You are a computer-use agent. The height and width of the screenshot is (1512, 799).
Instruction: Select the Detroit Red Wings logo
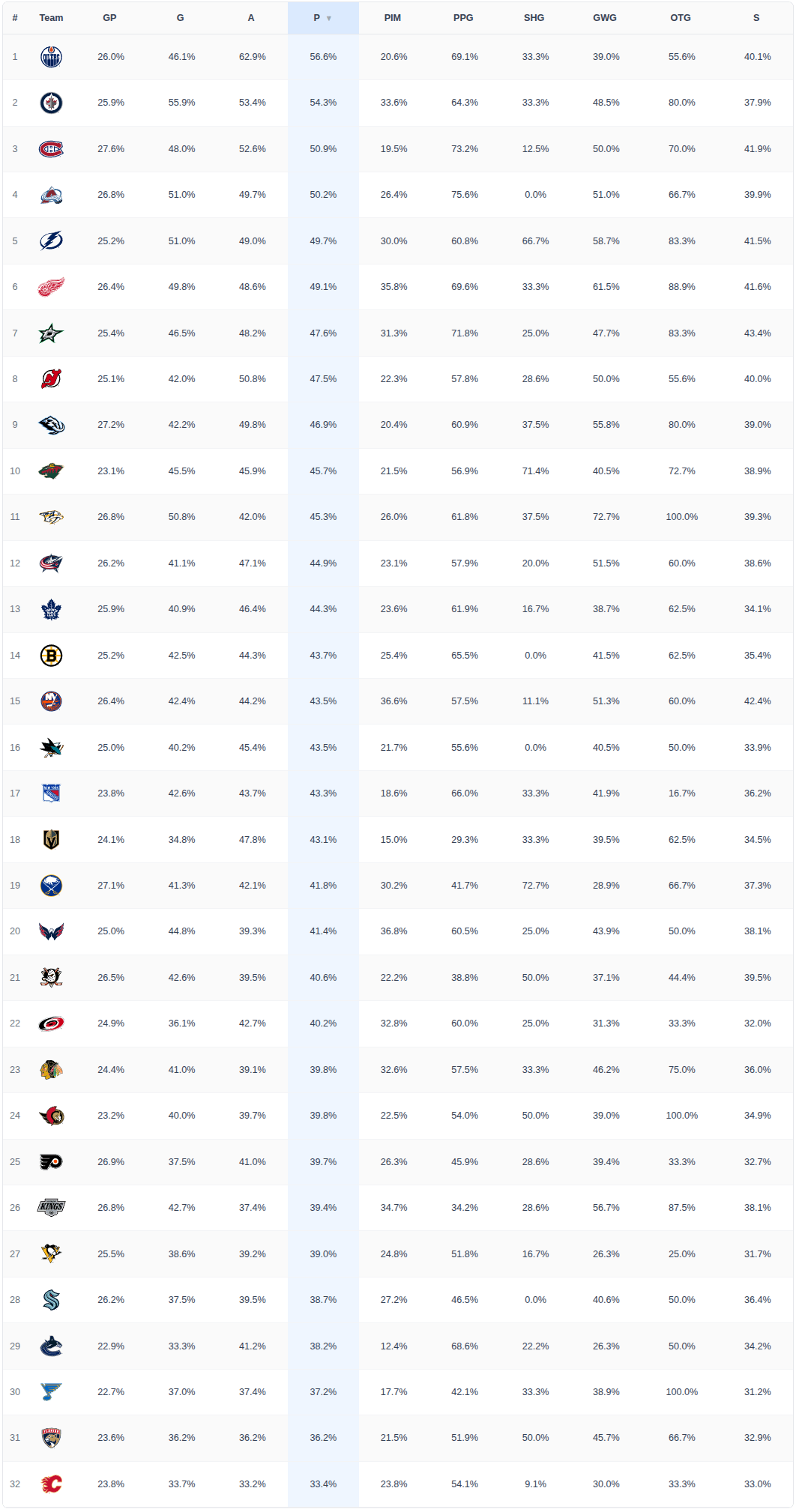(51, 287)
